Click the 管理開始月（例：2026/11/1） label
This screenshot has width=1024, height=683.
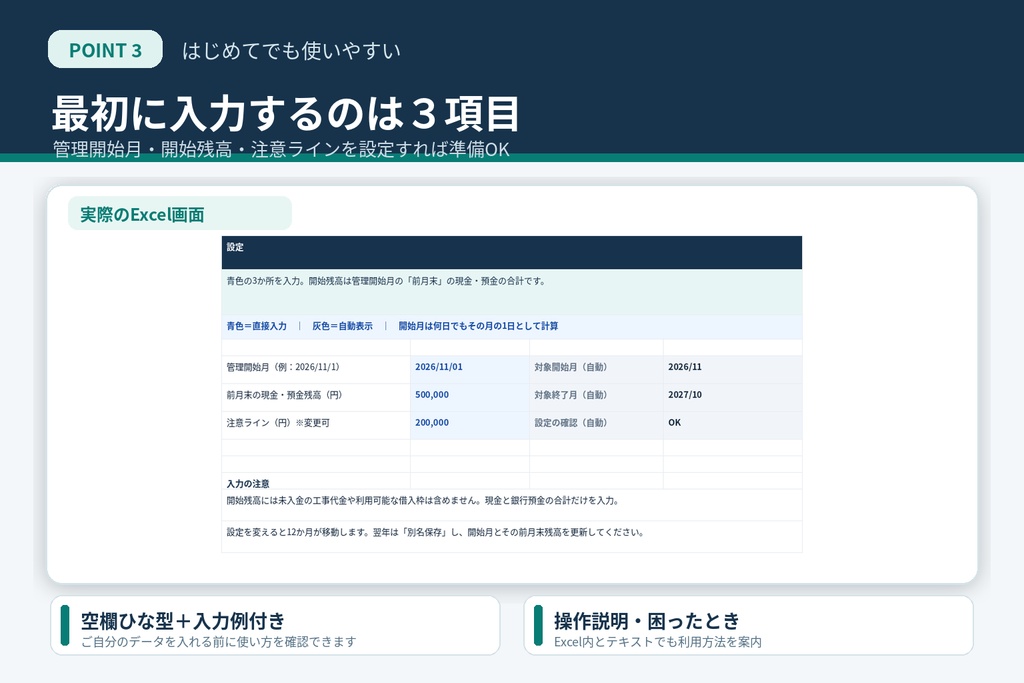[283, 367]
